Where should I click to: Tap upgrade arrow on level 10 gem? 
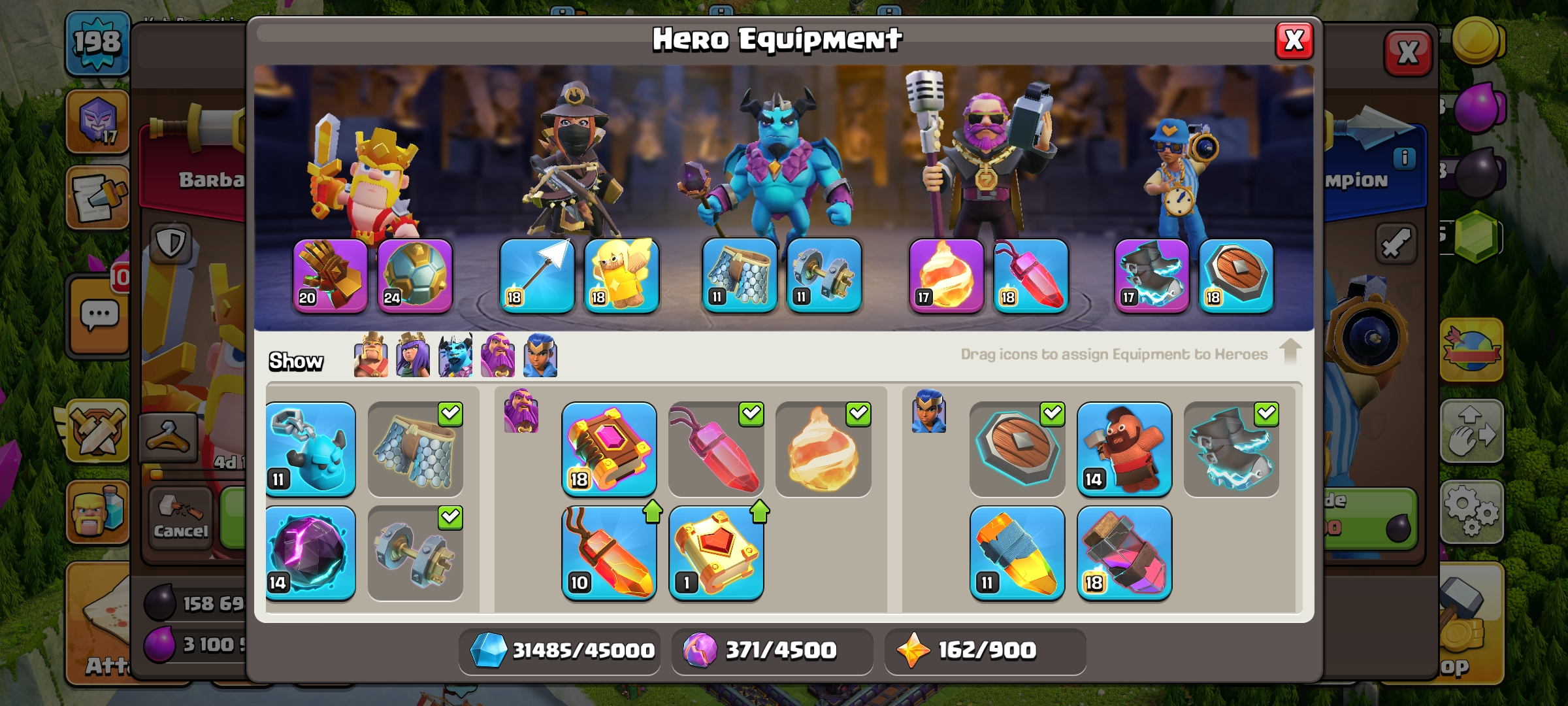[x=653, y=511]
